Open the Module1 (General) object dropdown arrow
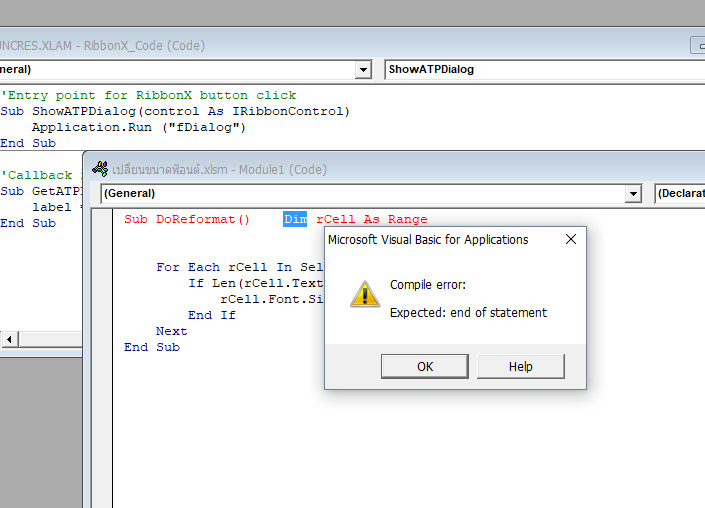 pyautogui.click(x=632, y=193)
